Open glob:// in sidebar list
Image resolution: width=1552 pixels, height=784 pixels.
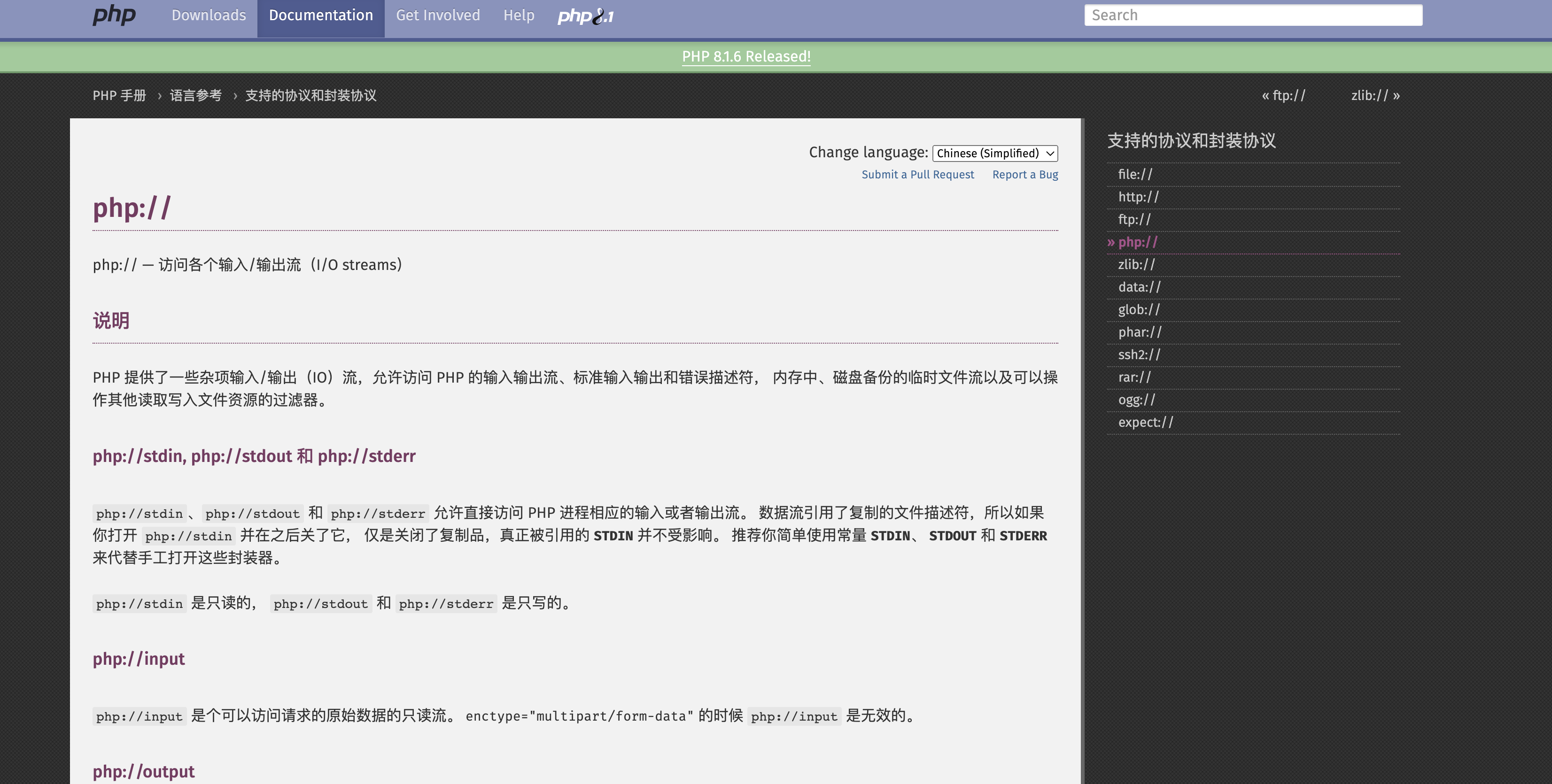(1139, 309)
